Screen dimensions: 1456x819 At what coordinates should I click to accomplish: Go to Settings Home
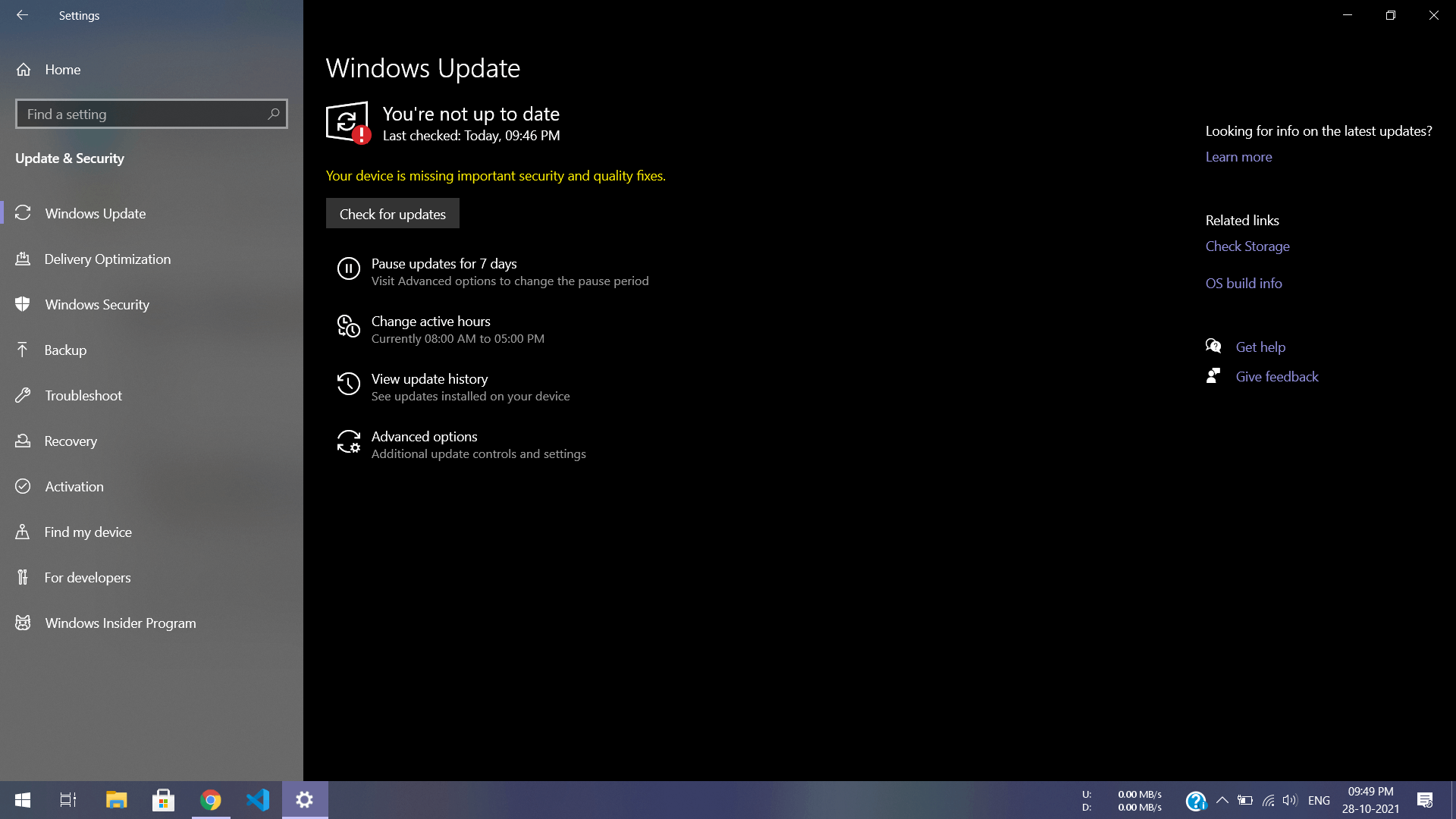tap(152, 70)
